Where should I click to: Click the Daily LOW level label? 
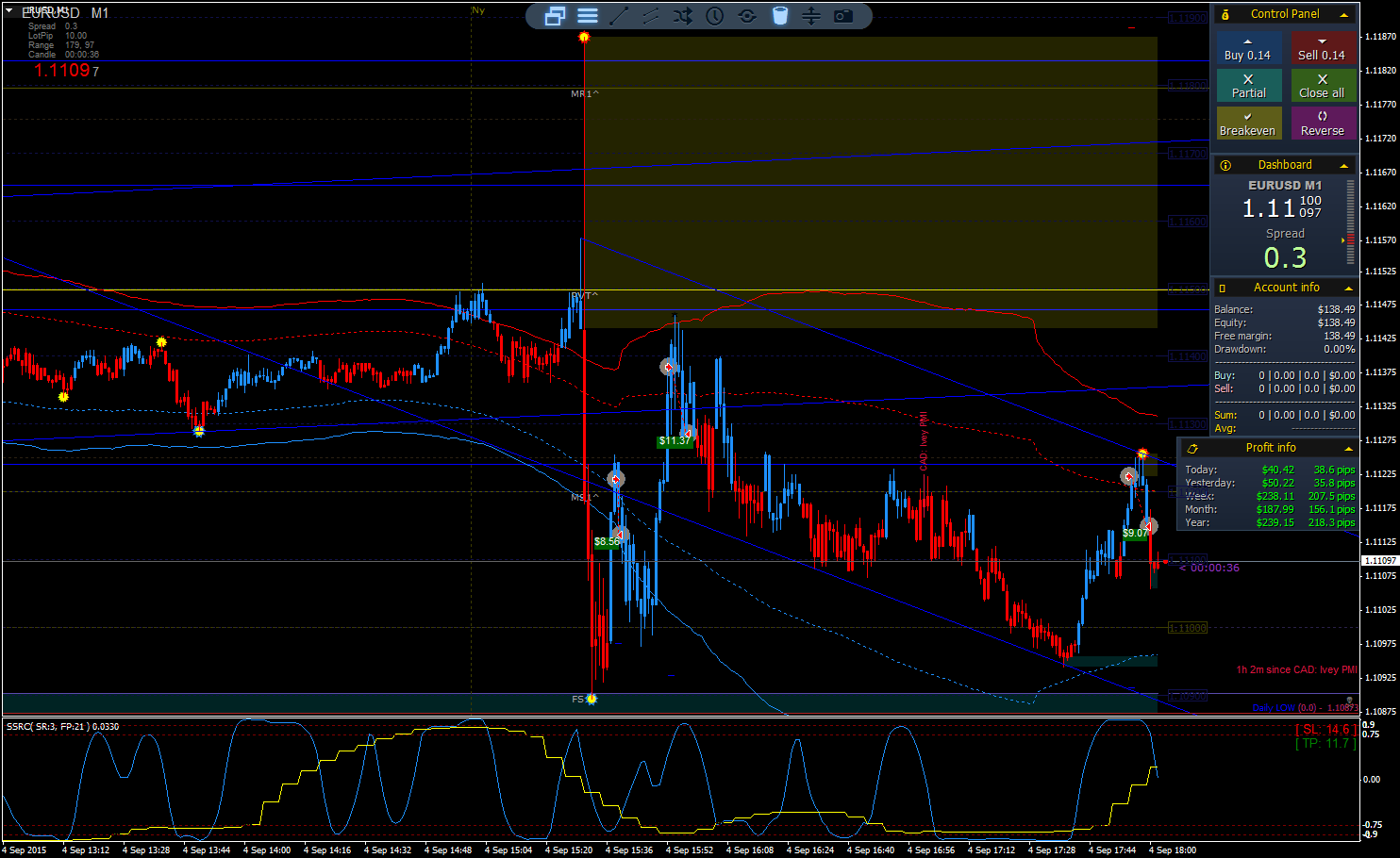[1306, 707]
